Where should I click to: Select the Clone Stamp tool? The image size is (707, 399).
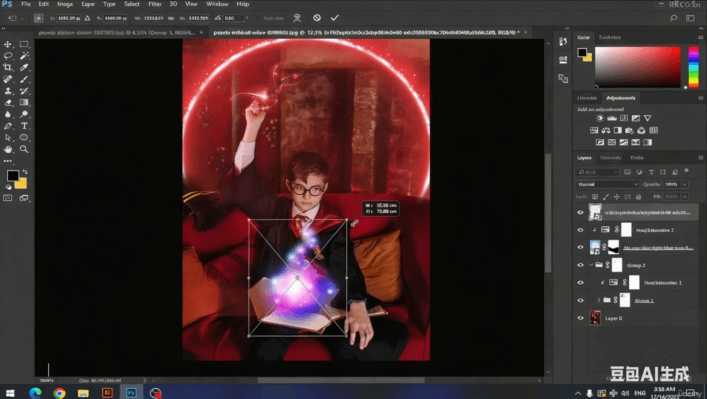pos(8,91)
